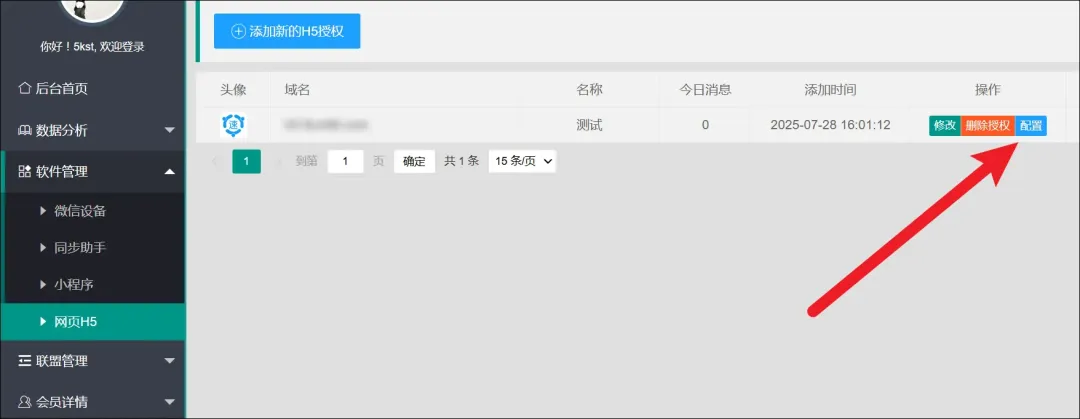Click the page number input field
This screenshot has height=419, width=1080.
click(346, 161)
